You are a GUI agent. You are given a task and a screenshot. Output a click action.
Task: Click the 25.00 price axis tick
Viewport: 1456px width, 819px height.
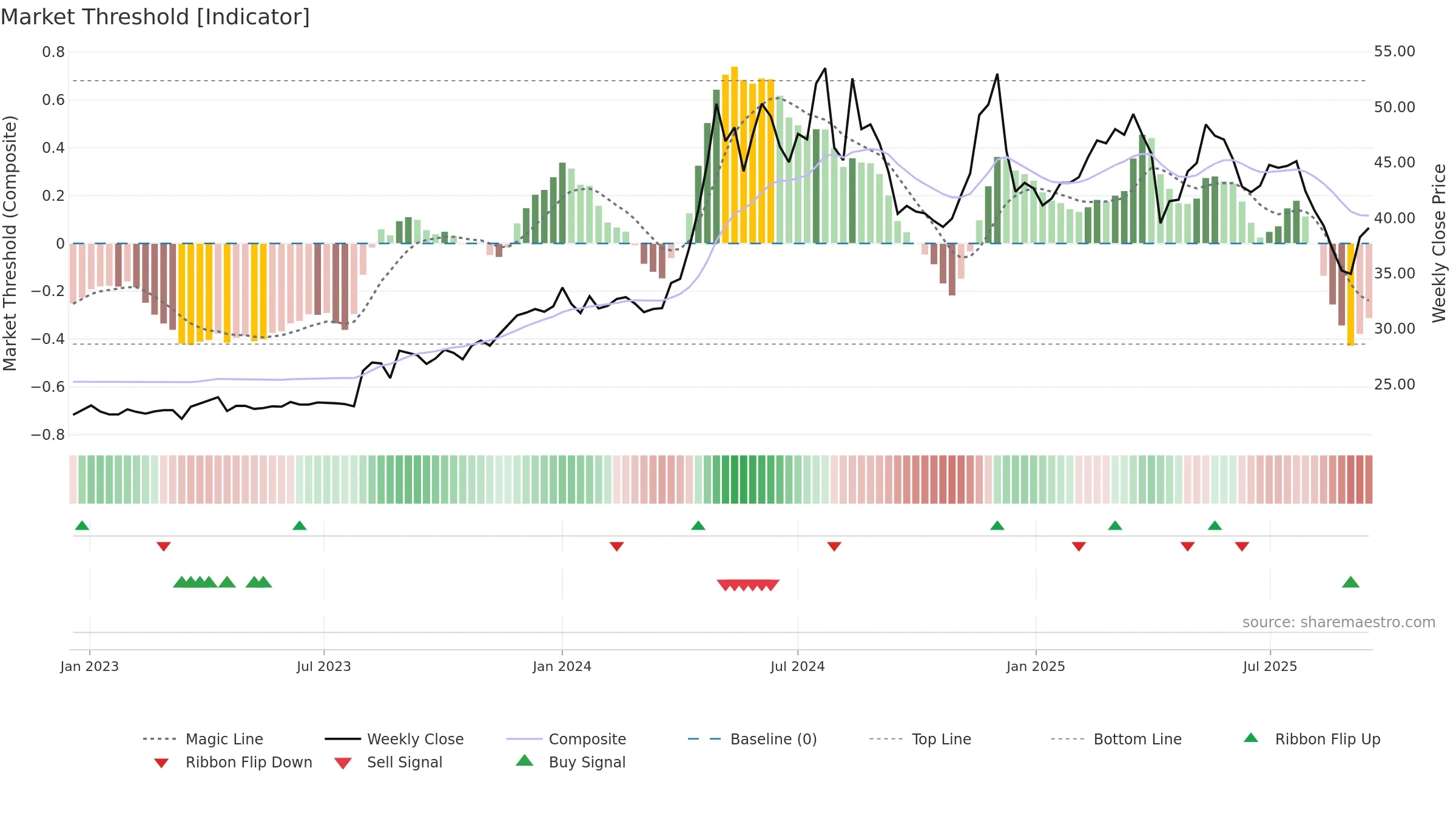tap(1395, 385)
